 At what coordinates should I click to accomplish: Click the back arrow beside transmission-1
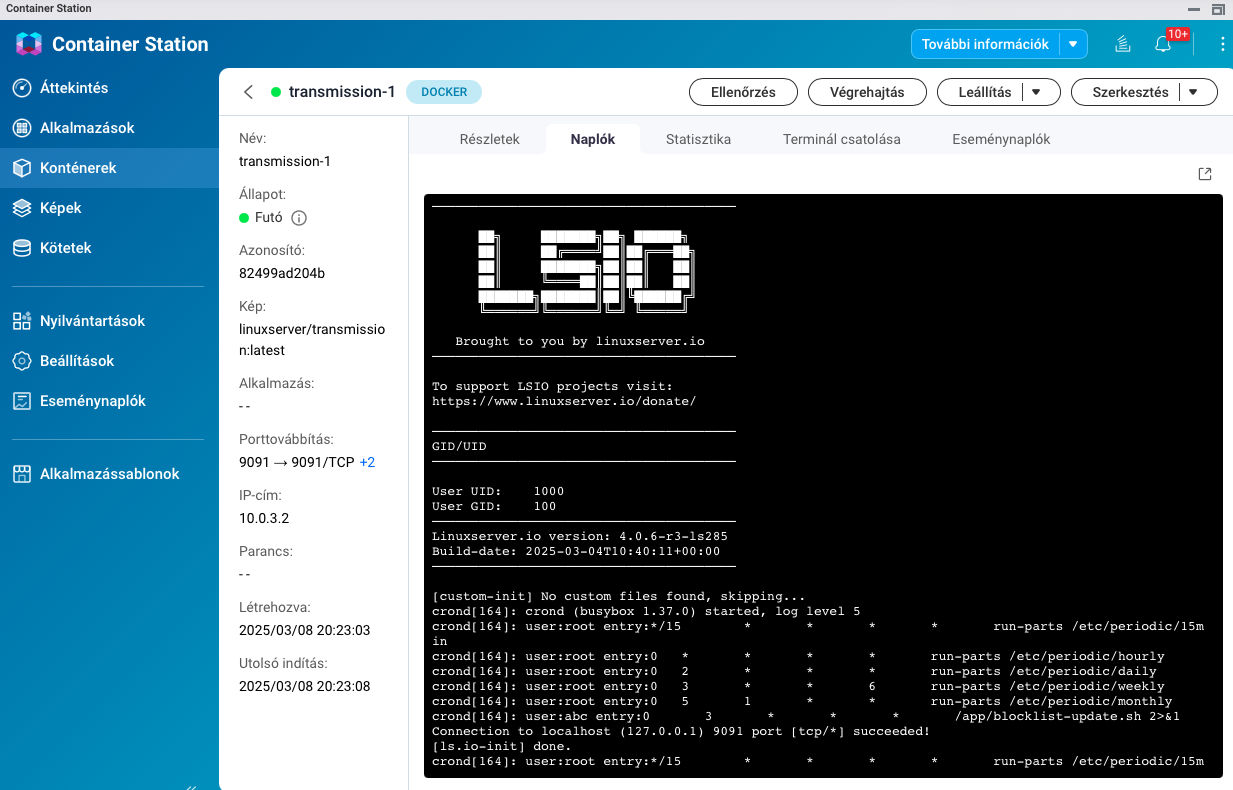248,92
